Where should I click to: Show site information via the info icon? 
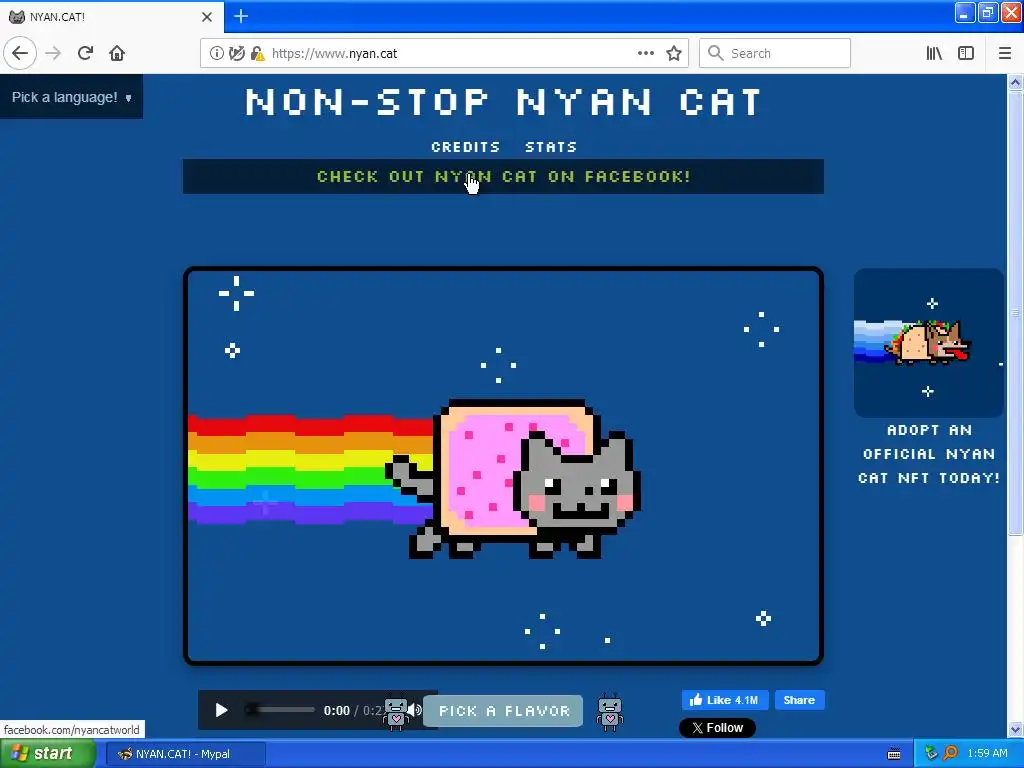coord(217,53)
